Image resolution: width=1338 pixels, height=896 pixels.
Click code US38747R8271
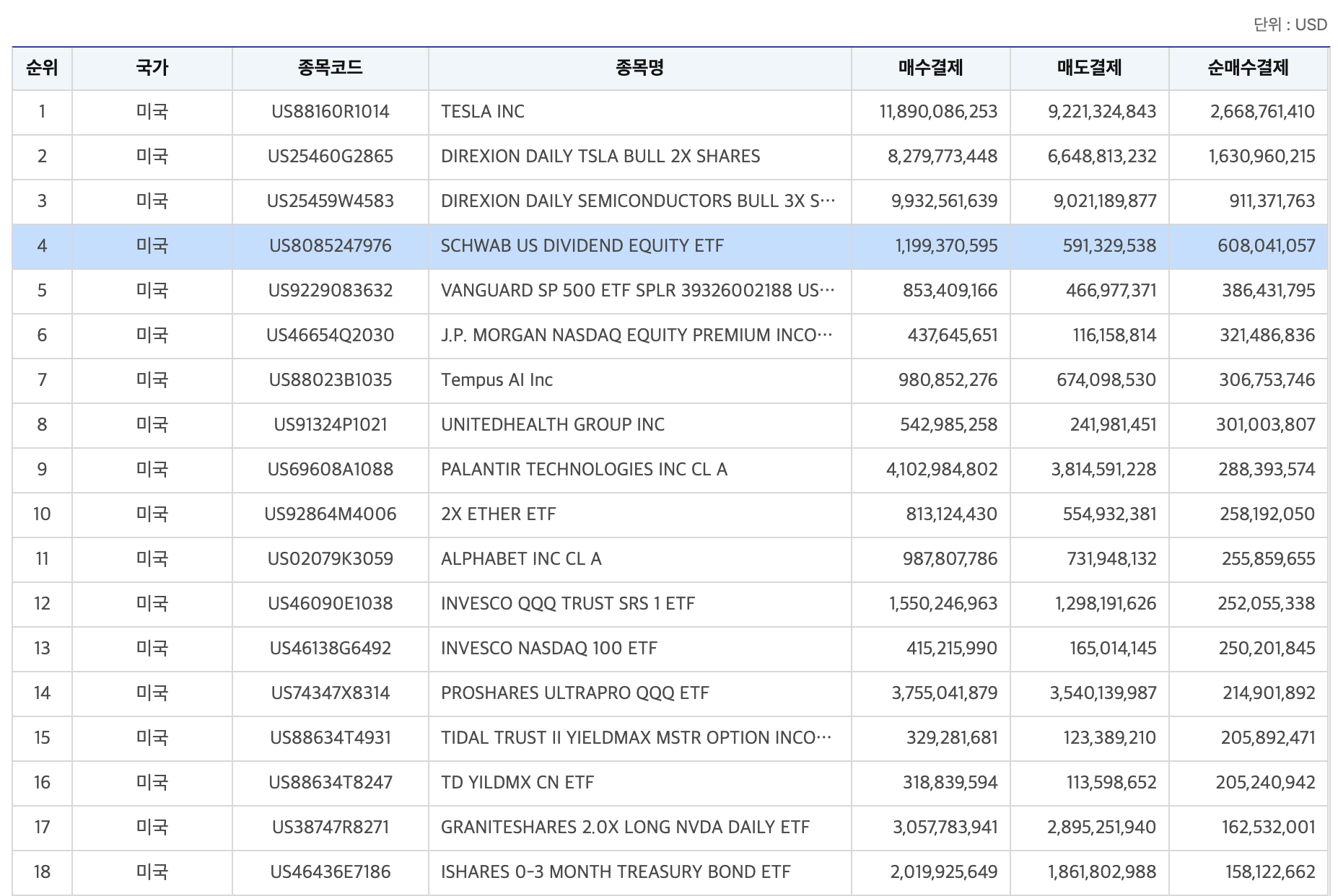[x=331, y=827]
